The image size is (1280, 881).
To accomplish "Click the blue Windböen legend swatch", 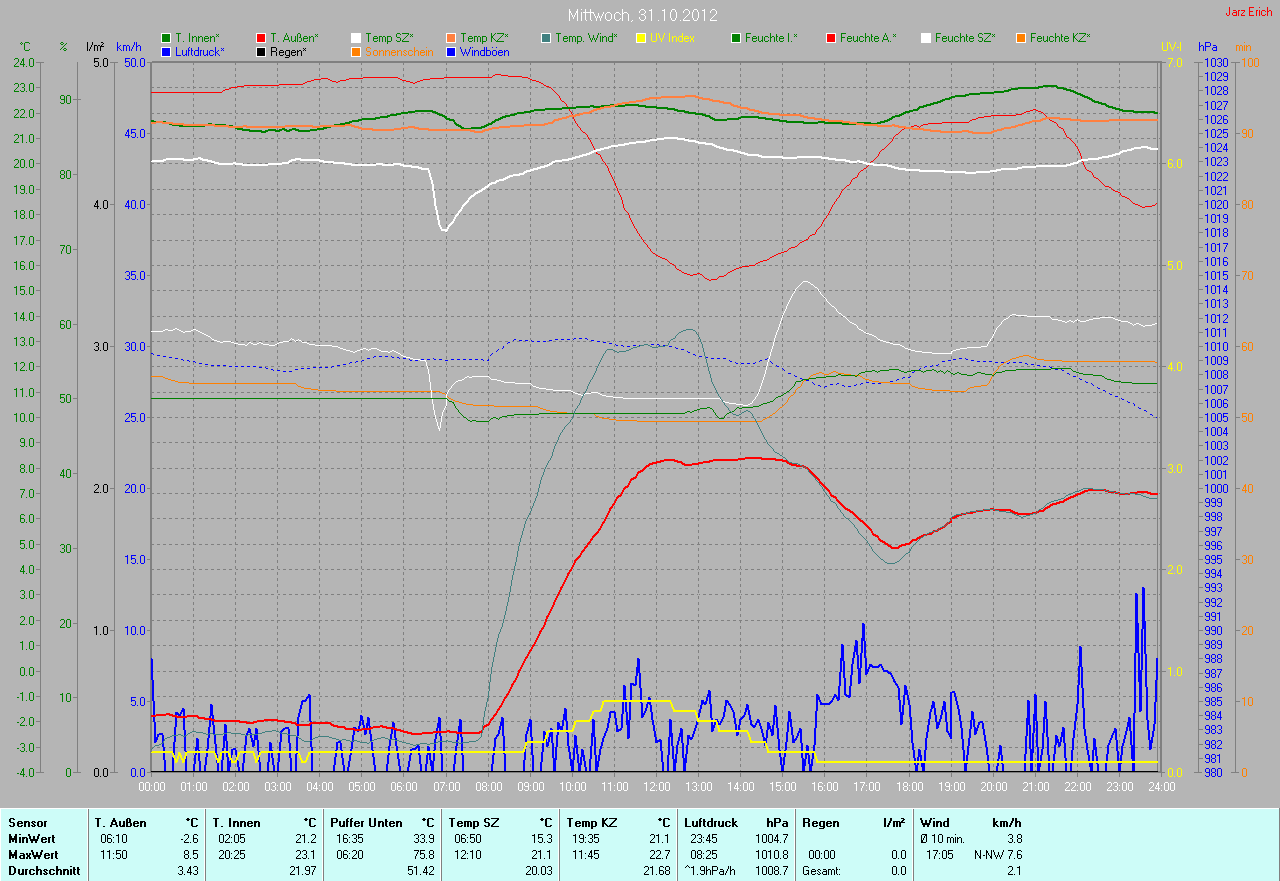I will pos(452,51).
